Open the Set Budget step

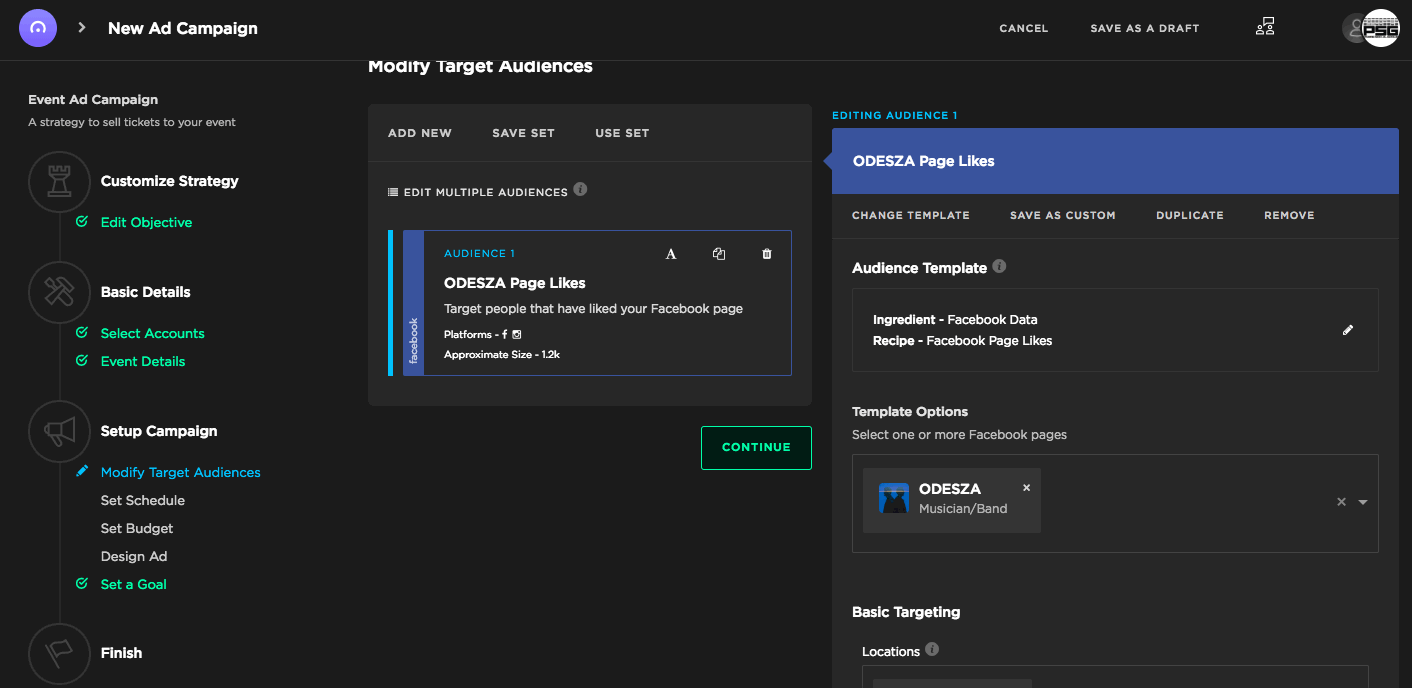[137, 528]
